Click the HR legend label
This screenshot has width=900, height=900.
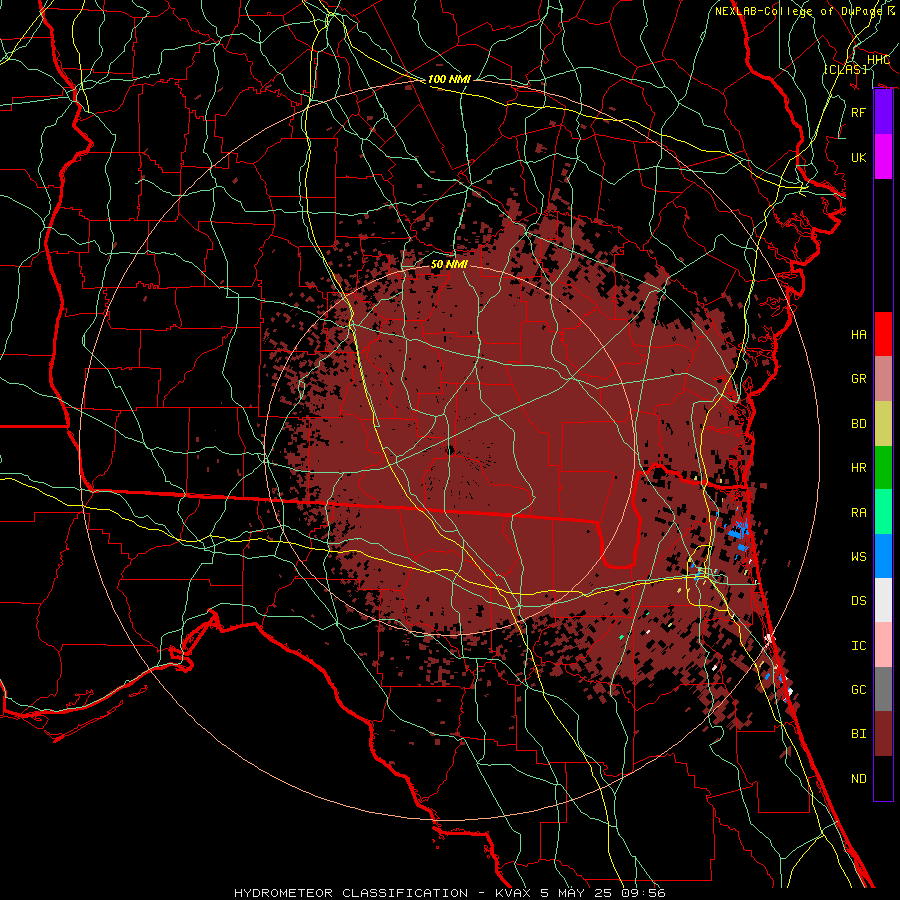point(858,468)
